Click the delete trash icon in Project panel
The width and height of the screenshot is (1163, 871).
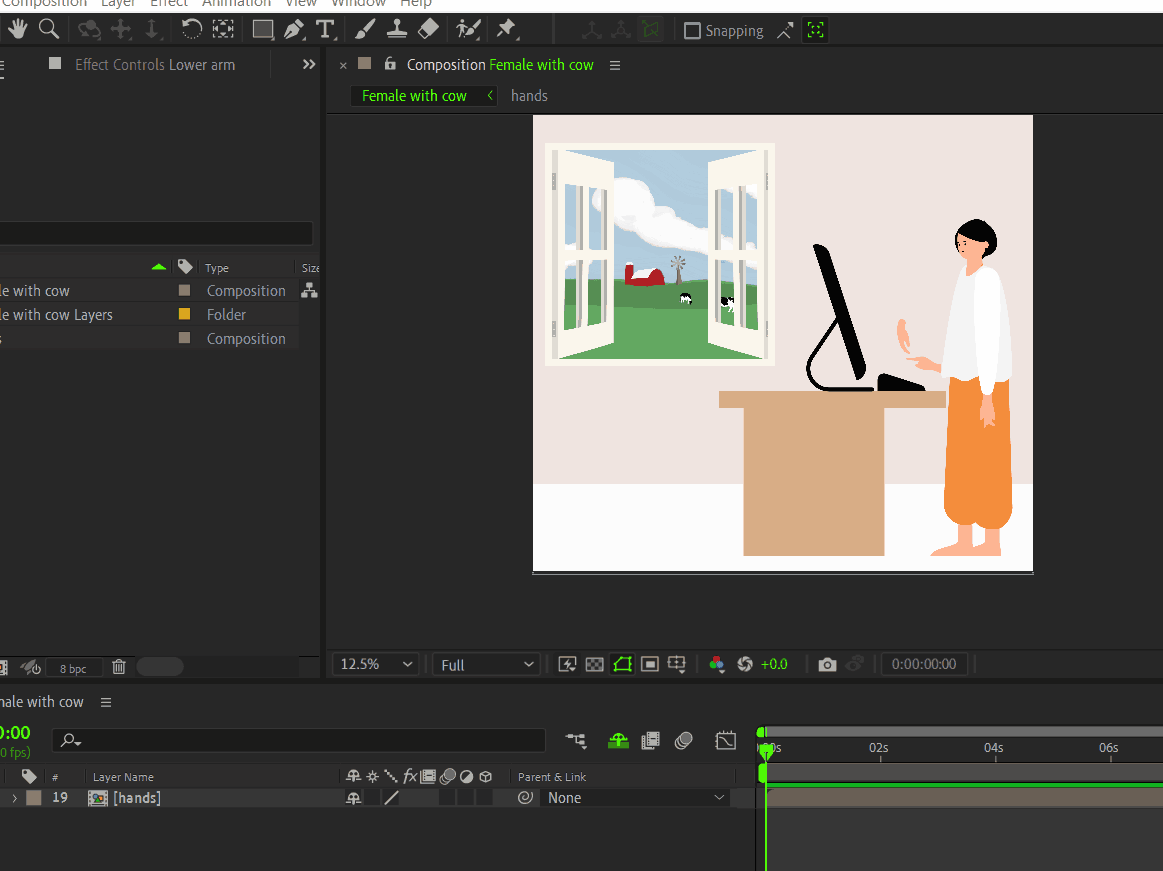[x=119, y=667]
